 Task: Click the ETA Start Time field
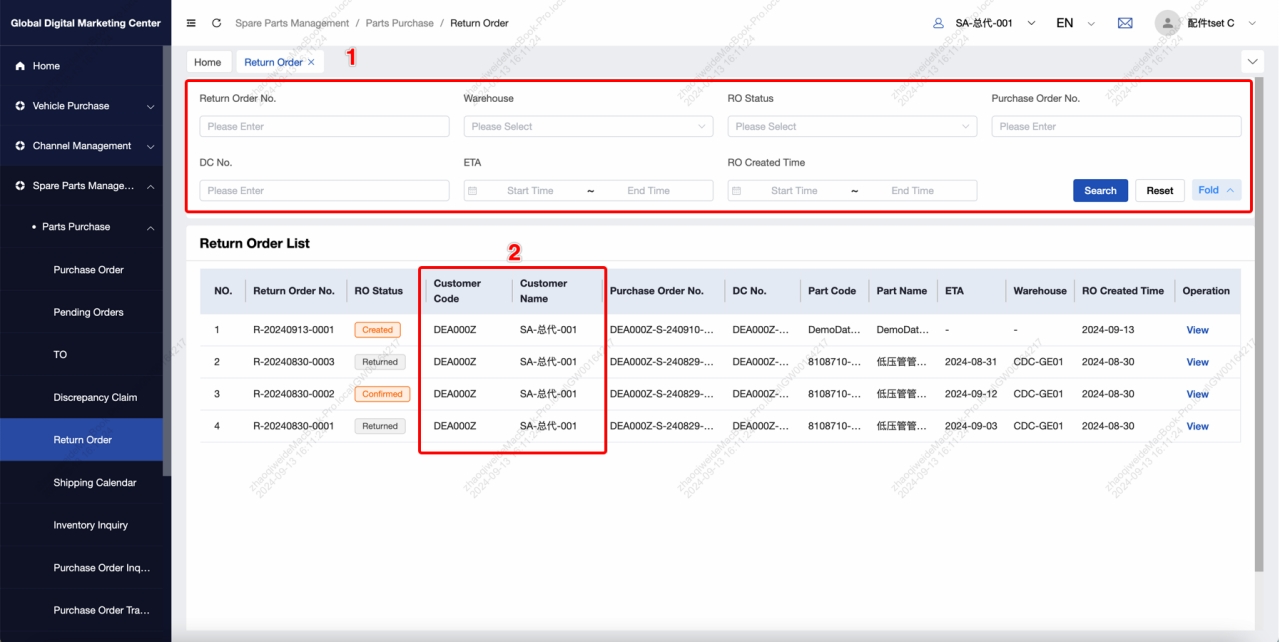point(530,191)
